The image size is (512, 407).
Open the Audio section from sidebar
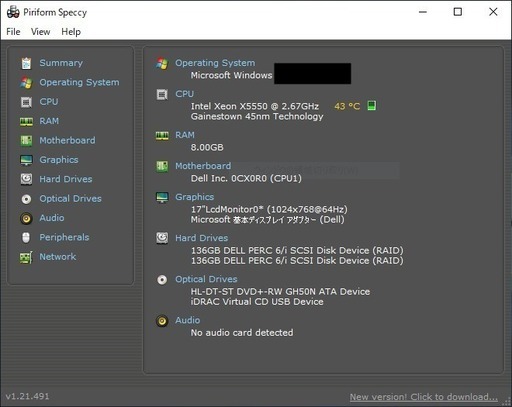click(52, 218)
